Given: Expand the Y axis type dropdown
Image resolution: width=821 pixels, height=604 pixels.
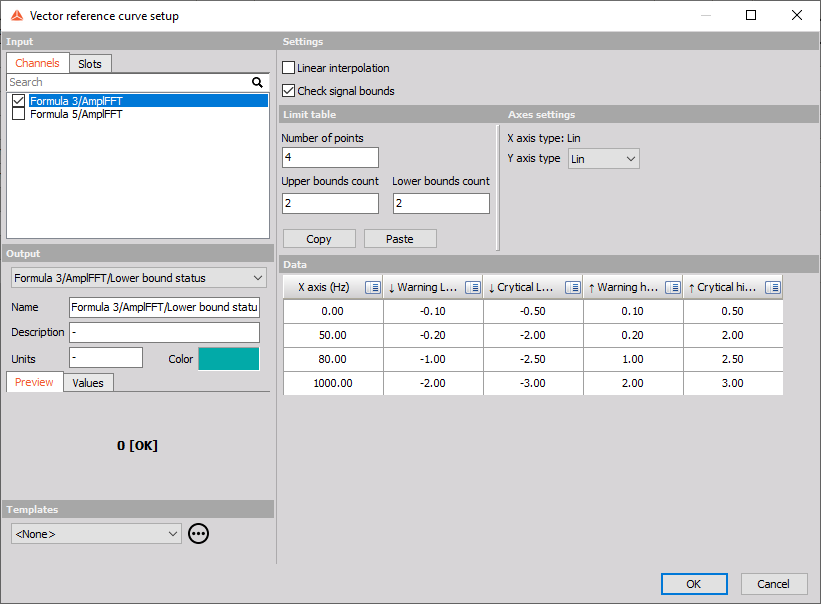Looking at the screenshot, I should (603, 159).
